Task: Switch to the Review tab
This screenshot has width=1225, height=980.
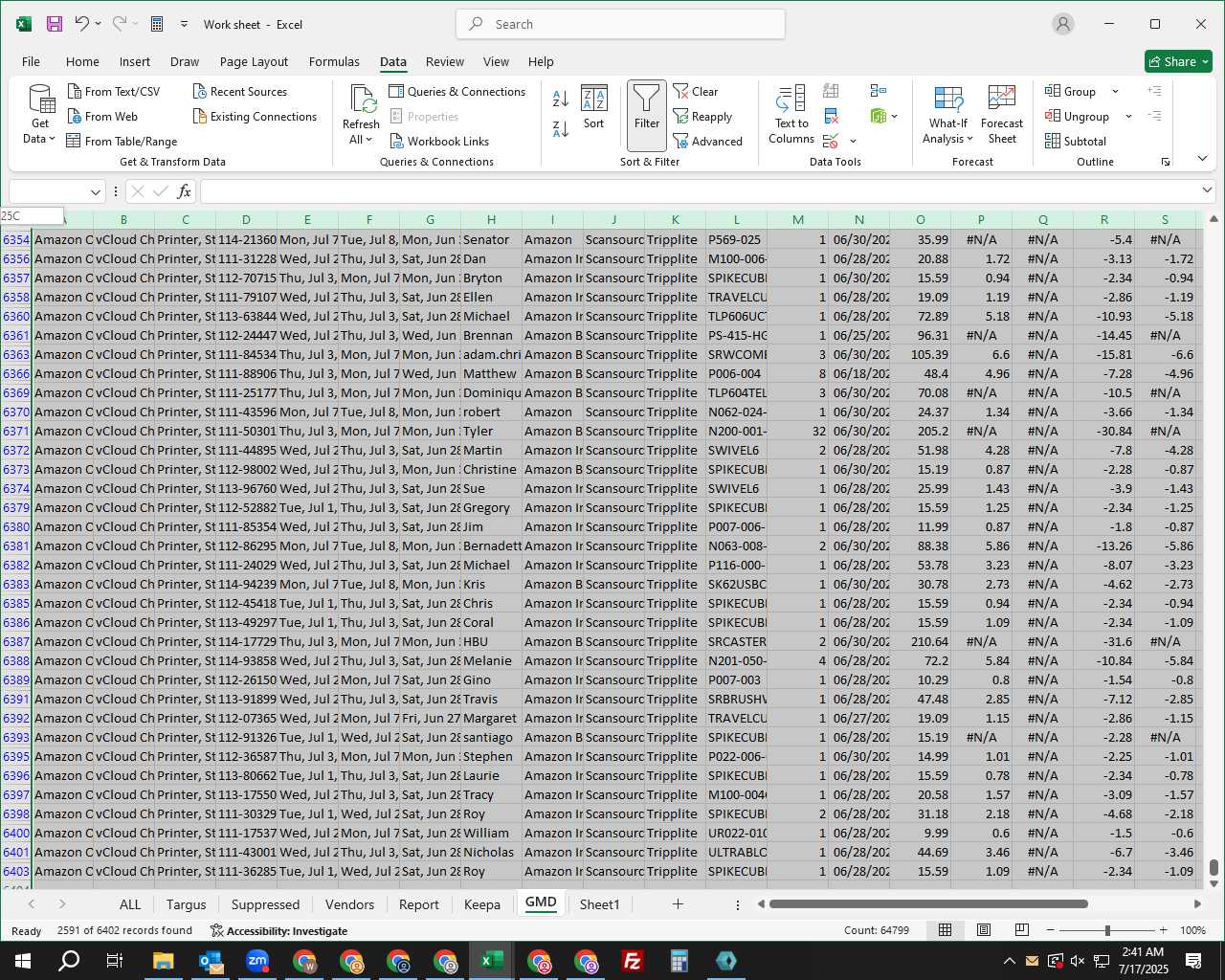Action: (x=445, y=61)
